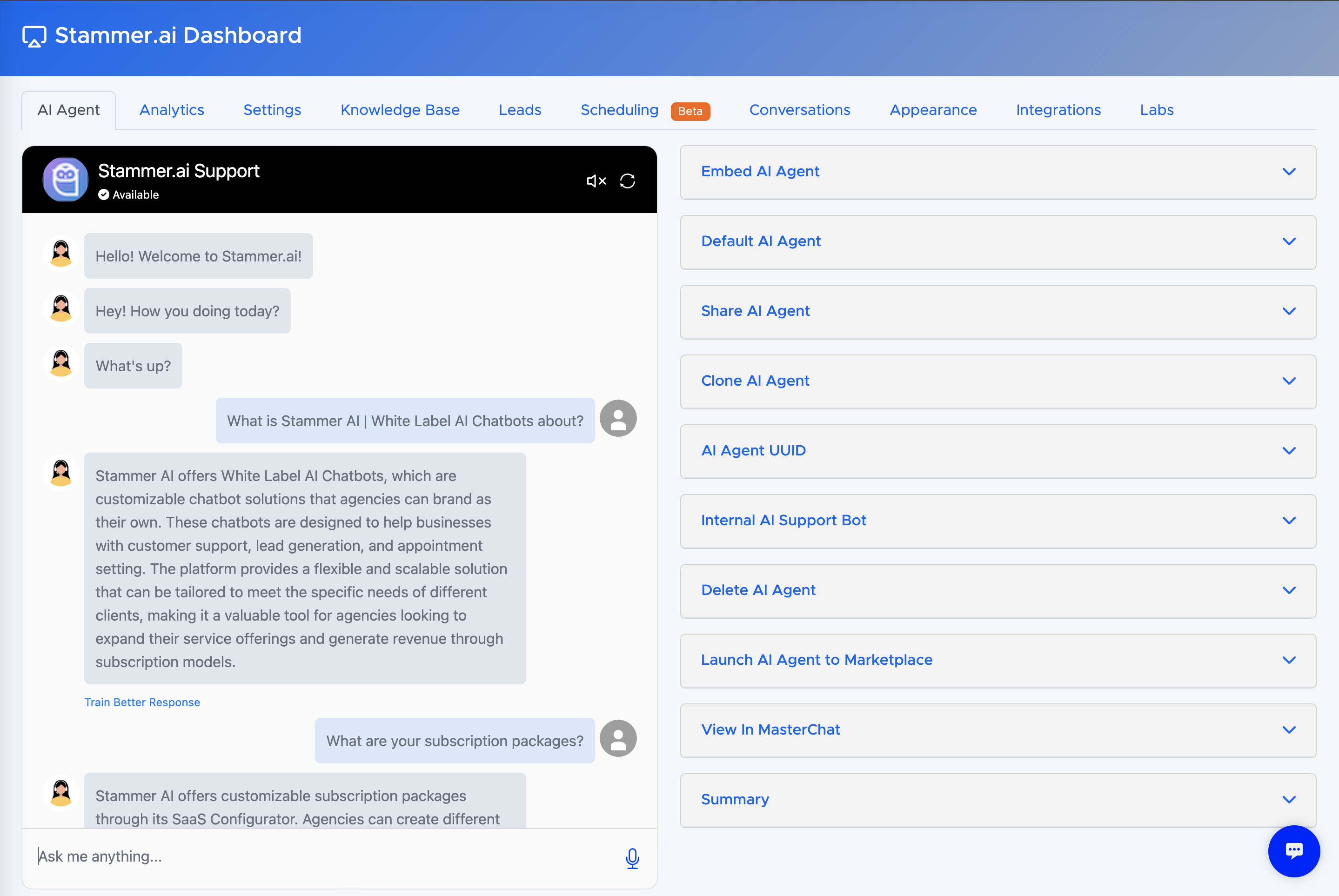
Task: Expand the Embed AI Agent chevron
Action: (x=1289, y=171)
